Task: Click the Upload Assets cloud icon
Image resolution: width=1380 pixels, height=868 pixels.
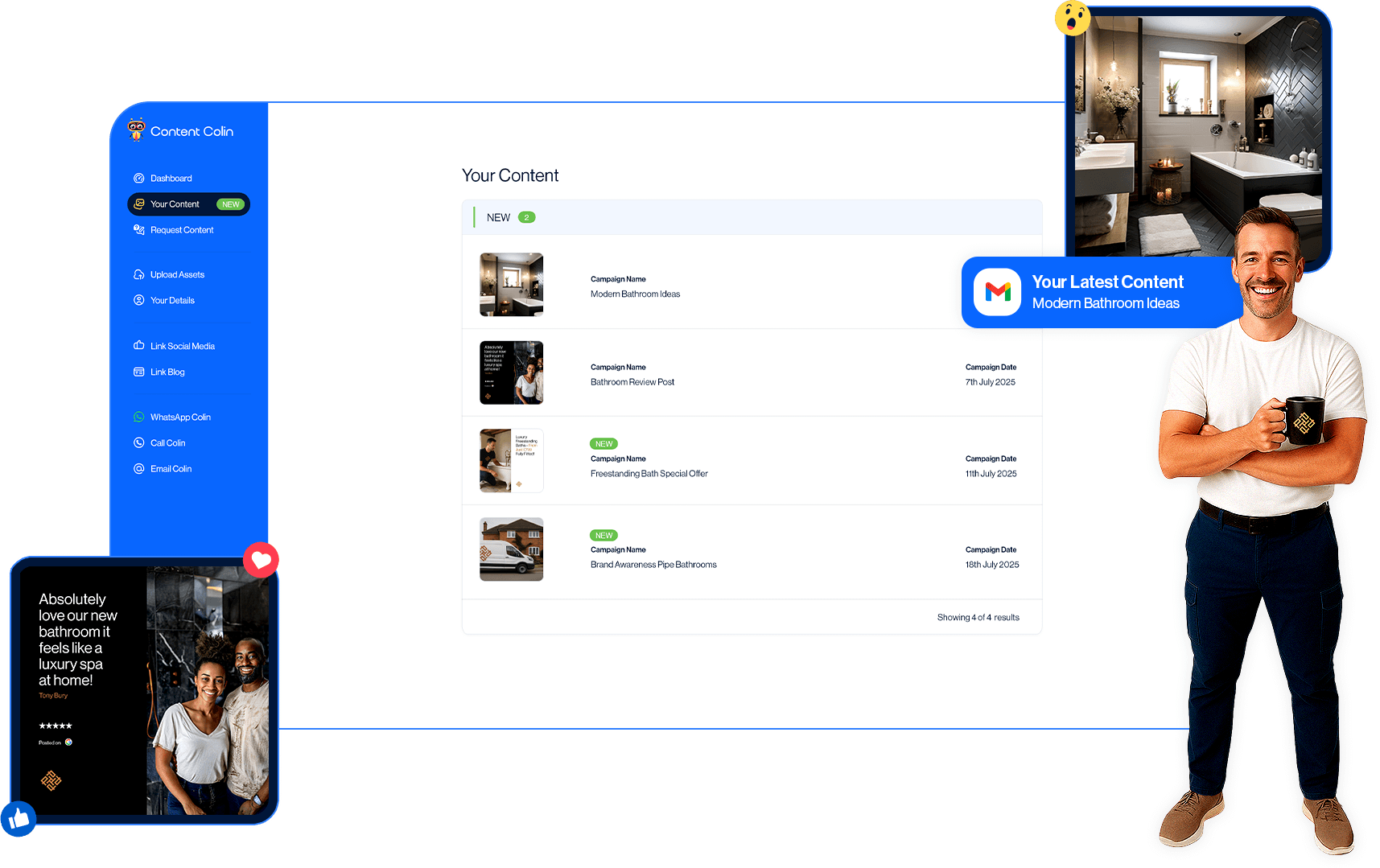Action: pyautogui.click(x=139, y=275)
